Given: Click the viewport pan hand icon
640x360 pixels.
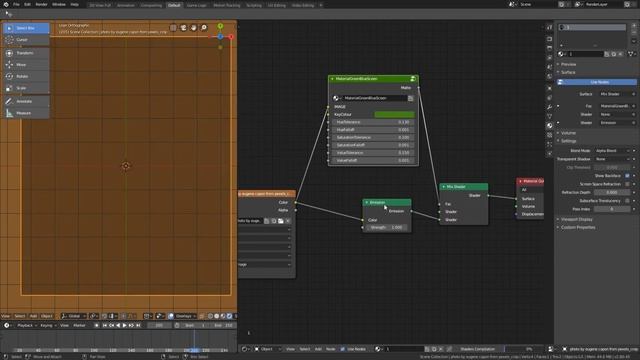Looking at the screenshot, I should point(193,28).
